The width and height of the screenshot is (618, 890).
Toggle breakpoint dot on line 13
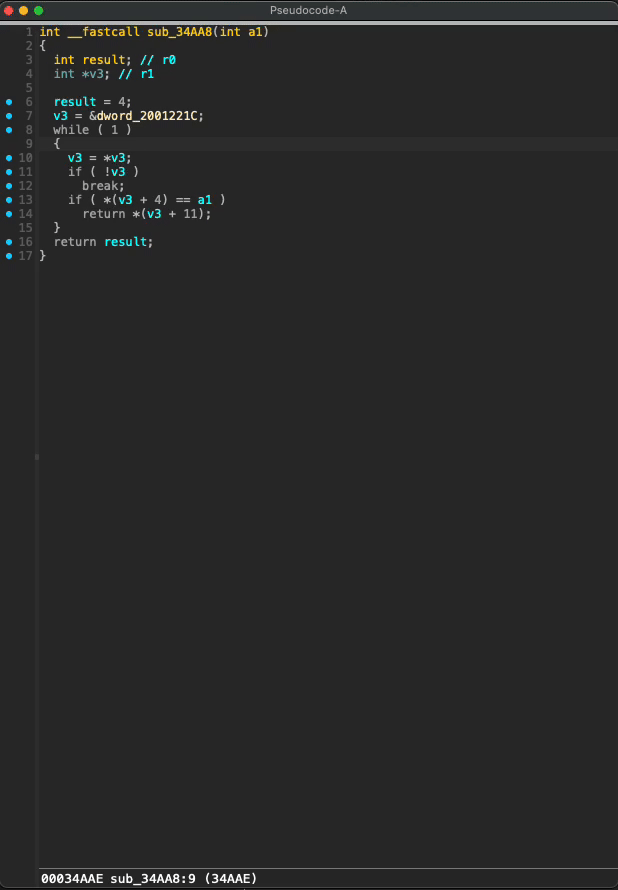click(x=9, y=200)
